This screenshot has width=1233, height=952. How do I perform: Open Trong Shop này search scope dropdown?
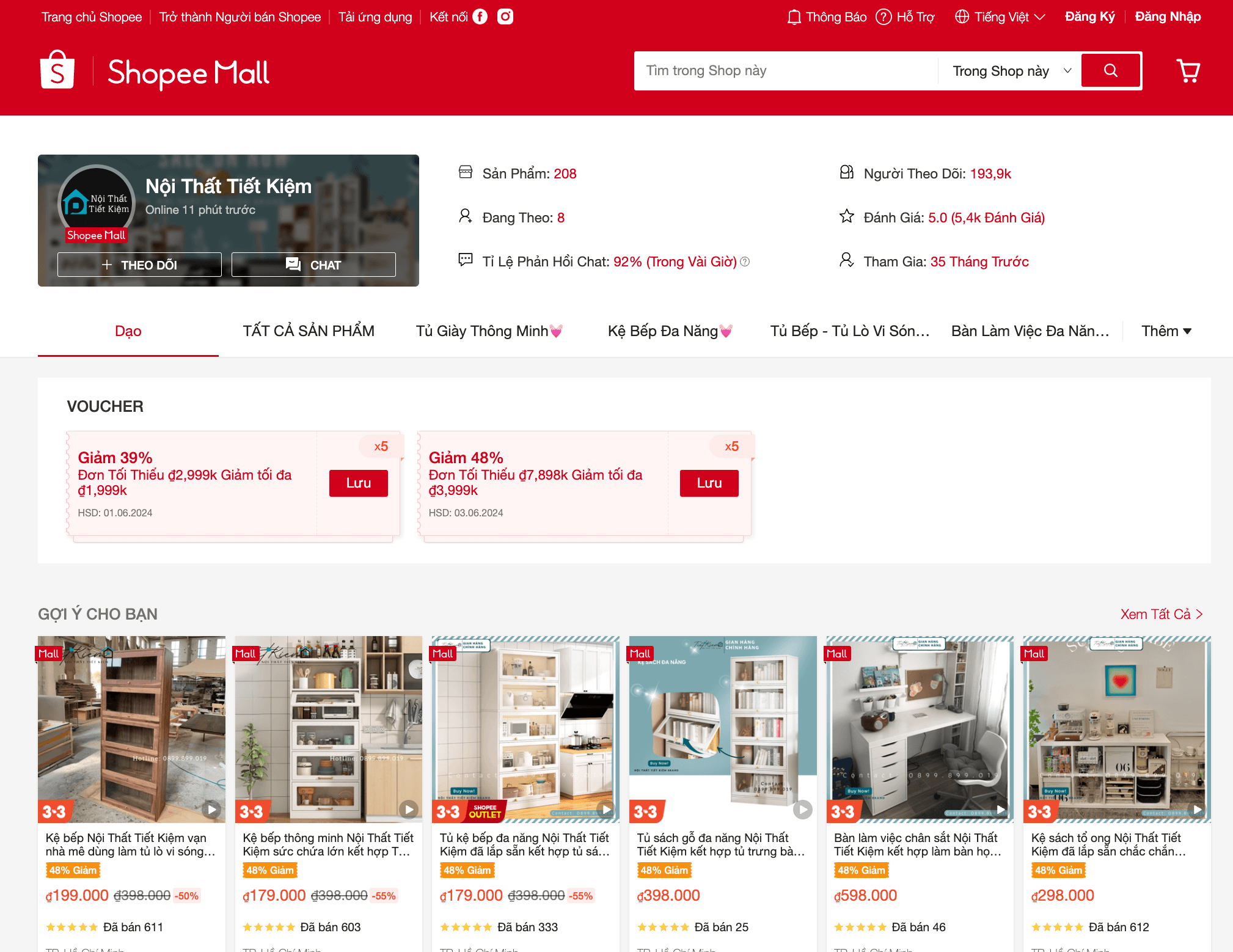(x=1011, y=71)
